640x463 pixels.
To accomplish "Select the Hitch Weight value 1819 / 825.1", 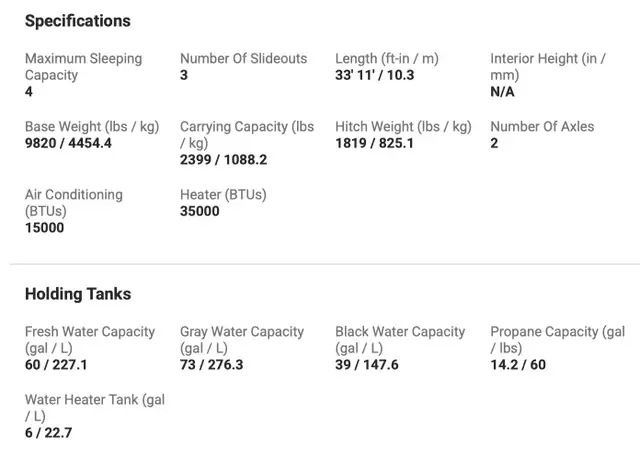I will click(x=374, y=143).
